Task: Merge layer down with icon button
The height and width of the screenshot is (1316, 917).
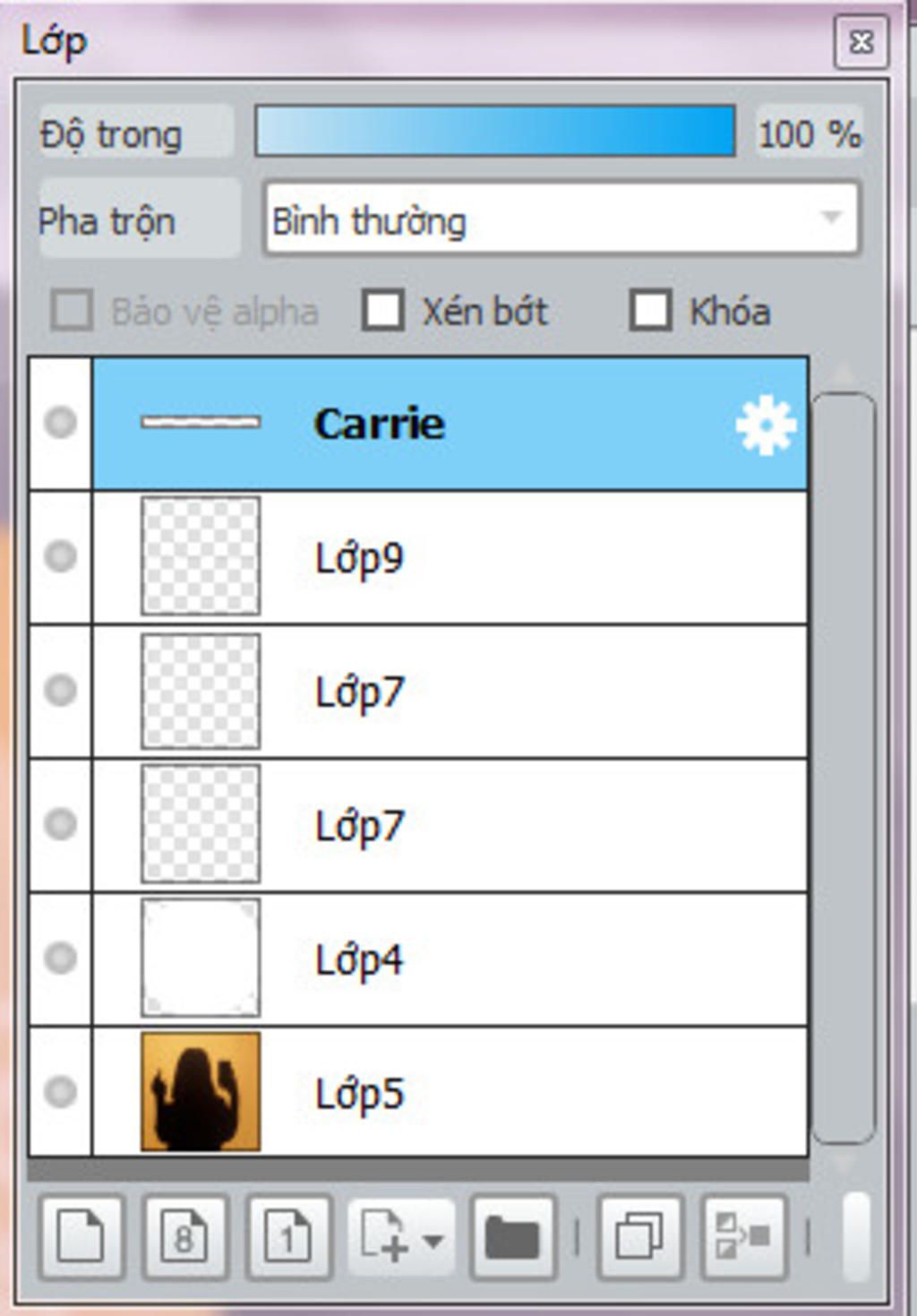Action: point(744,1237)
